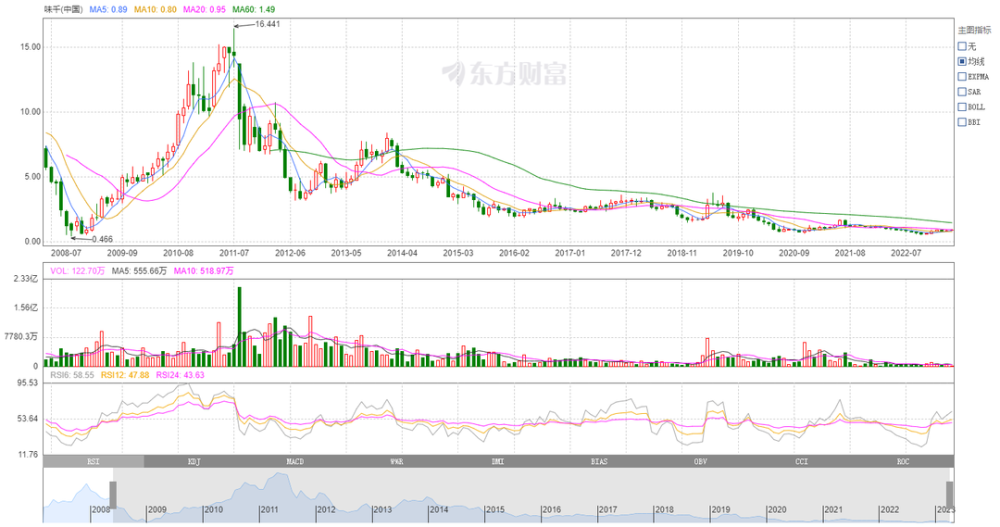The width and height of the screenshot is (1000, 527).
Task: Click the 2013 marker on the timeline navigator
Action: 382,510
